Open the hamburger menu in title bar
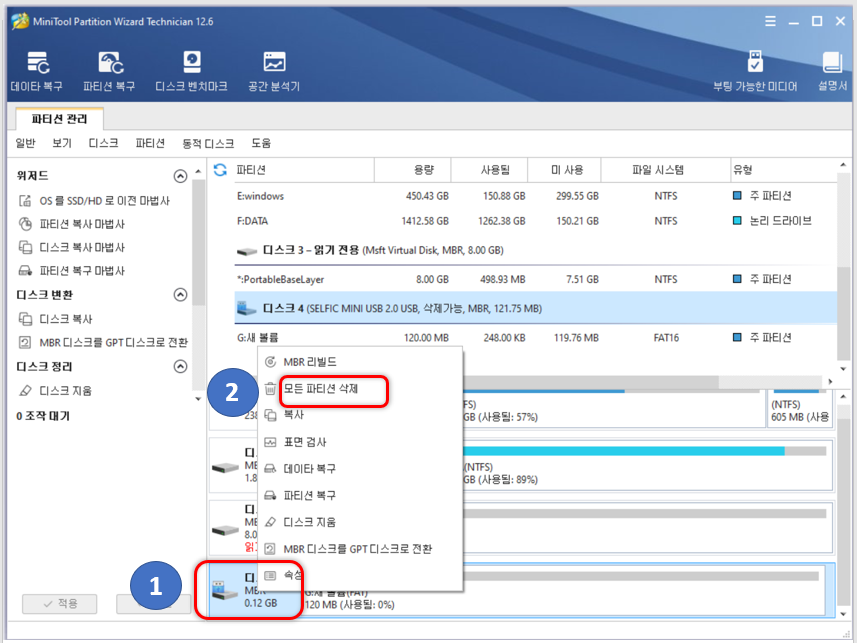Image resolution: width=857 pixels, height=643 pixels. [770, 21]
